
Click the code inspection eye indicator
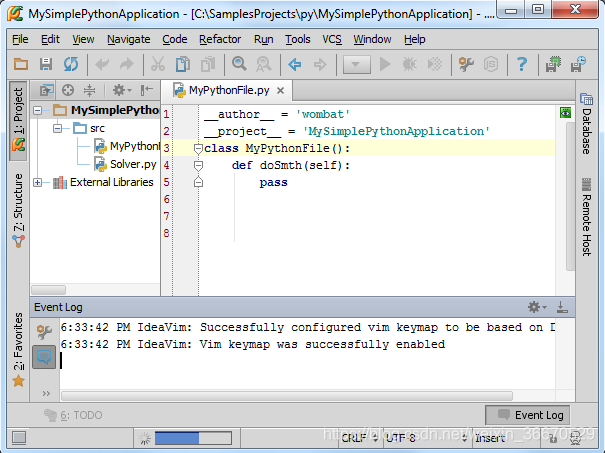pyautogui.click(x=565, y=113)
